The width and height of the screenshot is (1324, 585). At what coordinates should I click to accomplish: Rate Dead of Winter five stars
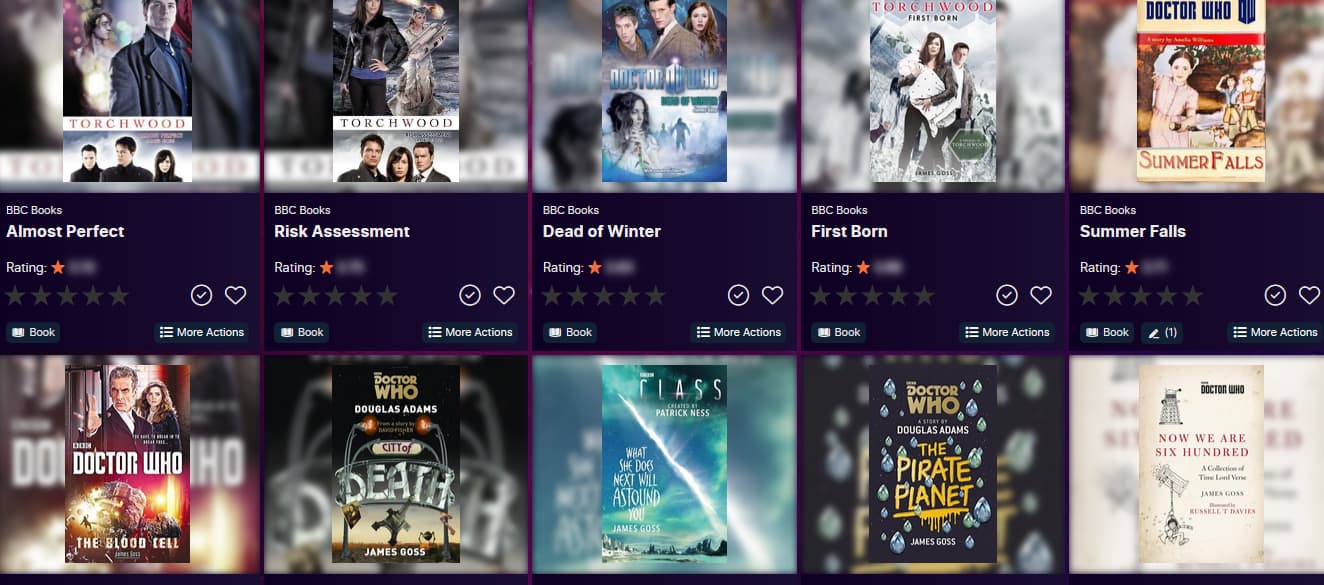[655, 296]
